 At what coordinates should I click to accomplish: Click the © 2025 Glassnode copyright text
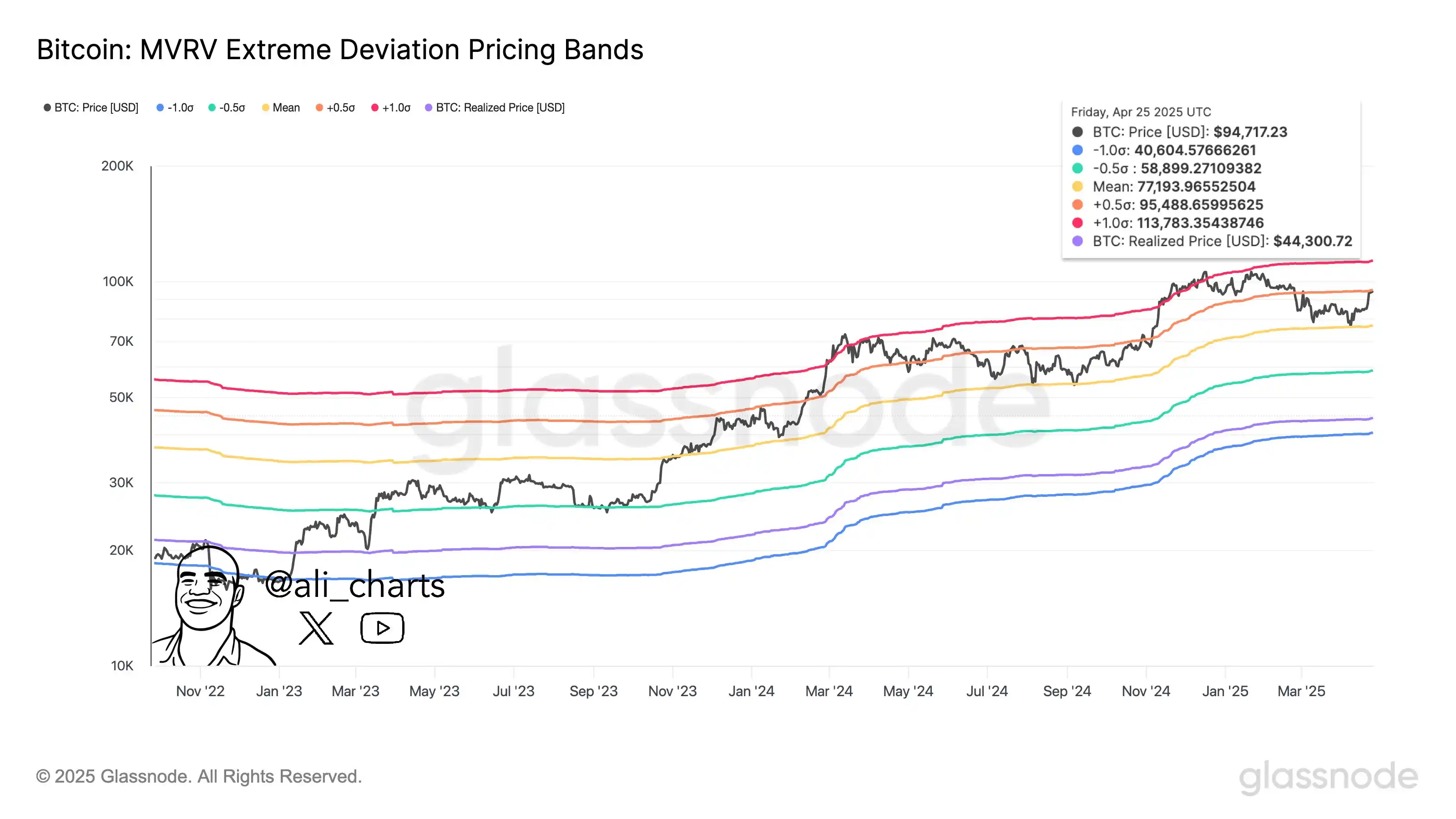coord(198,777)
